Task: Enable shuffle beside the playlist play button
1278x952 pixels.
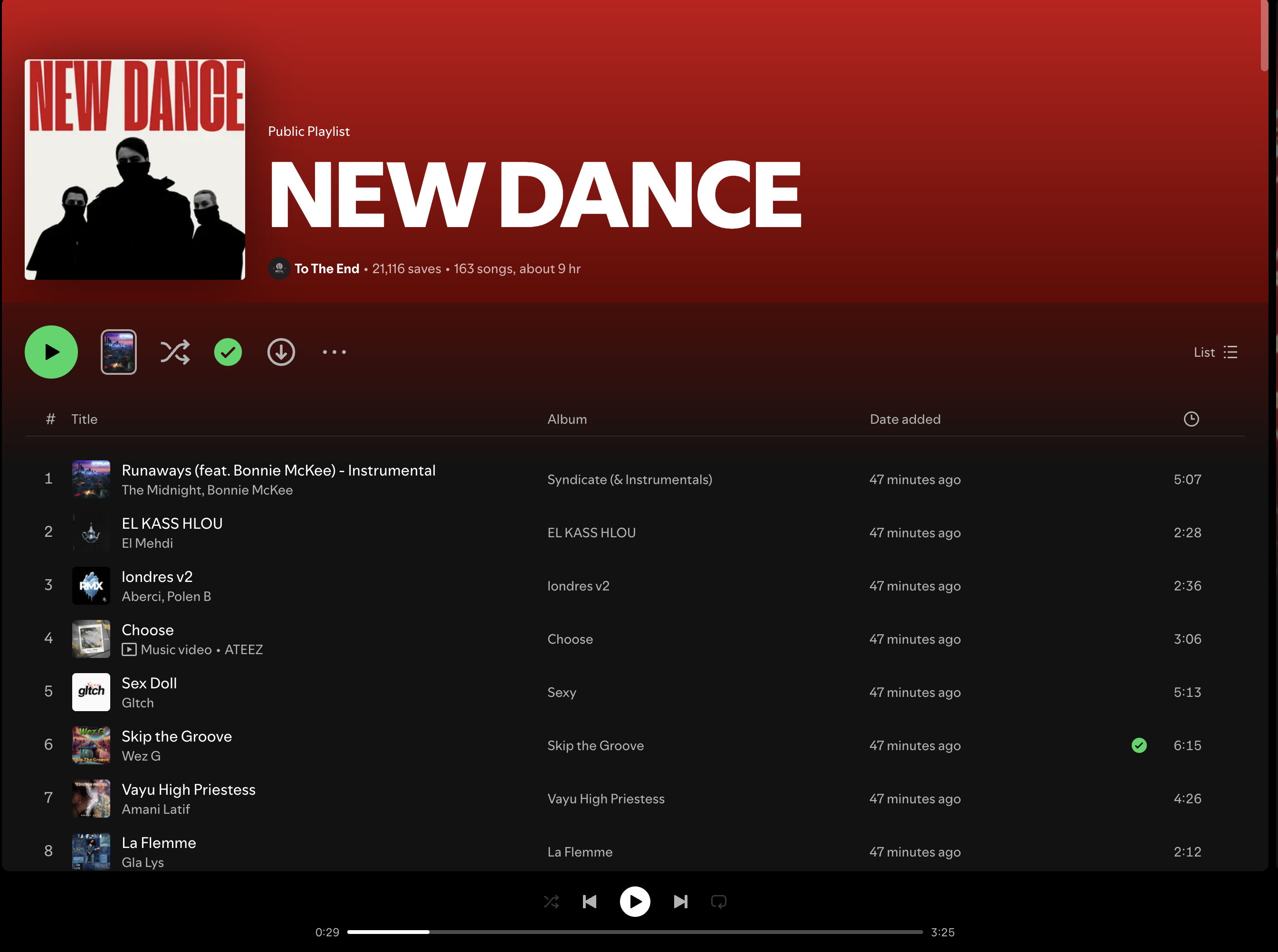Action: click(x=174, y=352)
